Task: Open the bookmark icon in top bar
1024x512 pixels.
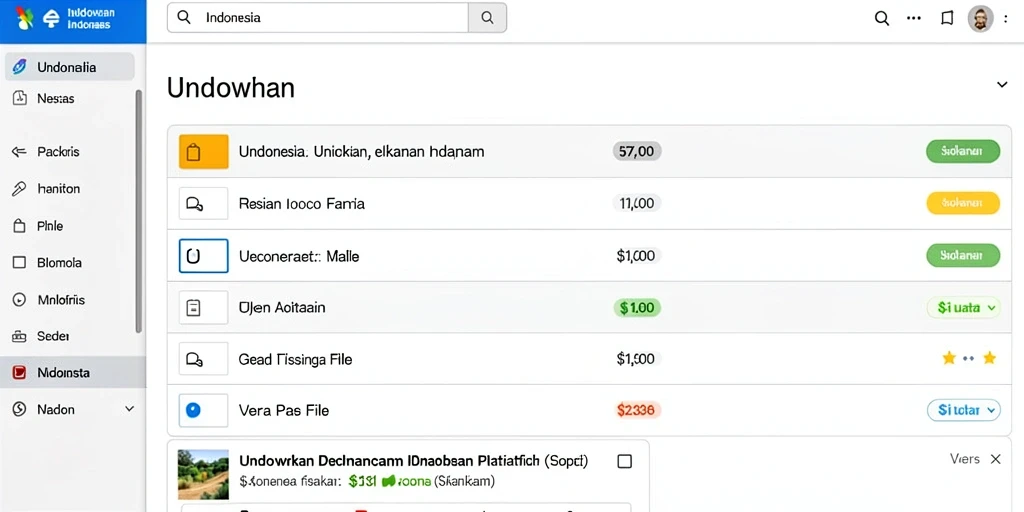Action: click(x=947, y=18)
